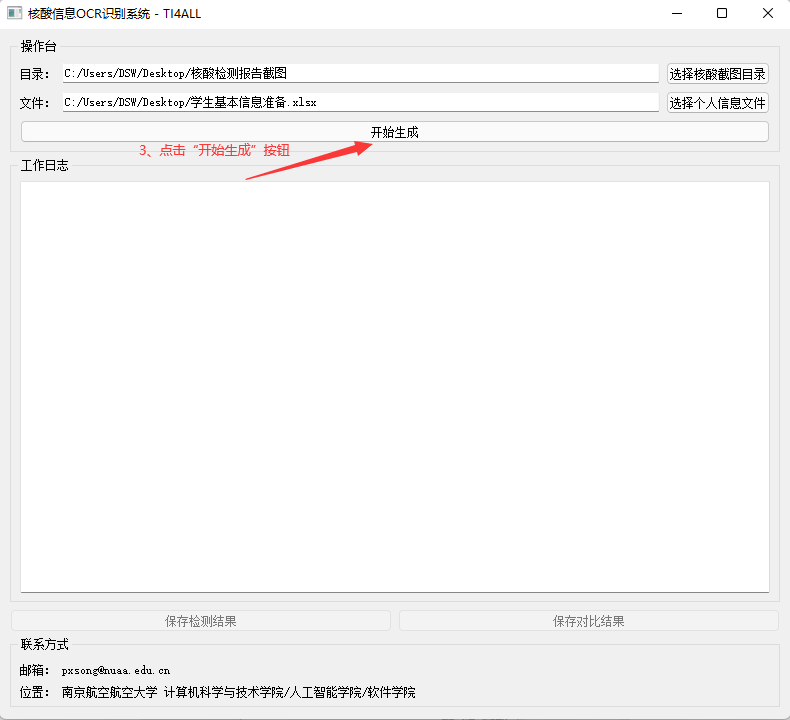This screenshot has height=720, width=790.
Task: Click the 目录 label beside the path field
Action: pos(34,74)
